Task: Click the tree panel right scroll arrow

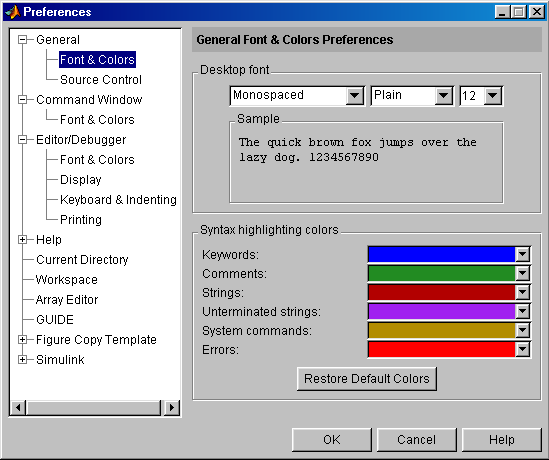Action: pyautogui.click(x=172, y=407)
